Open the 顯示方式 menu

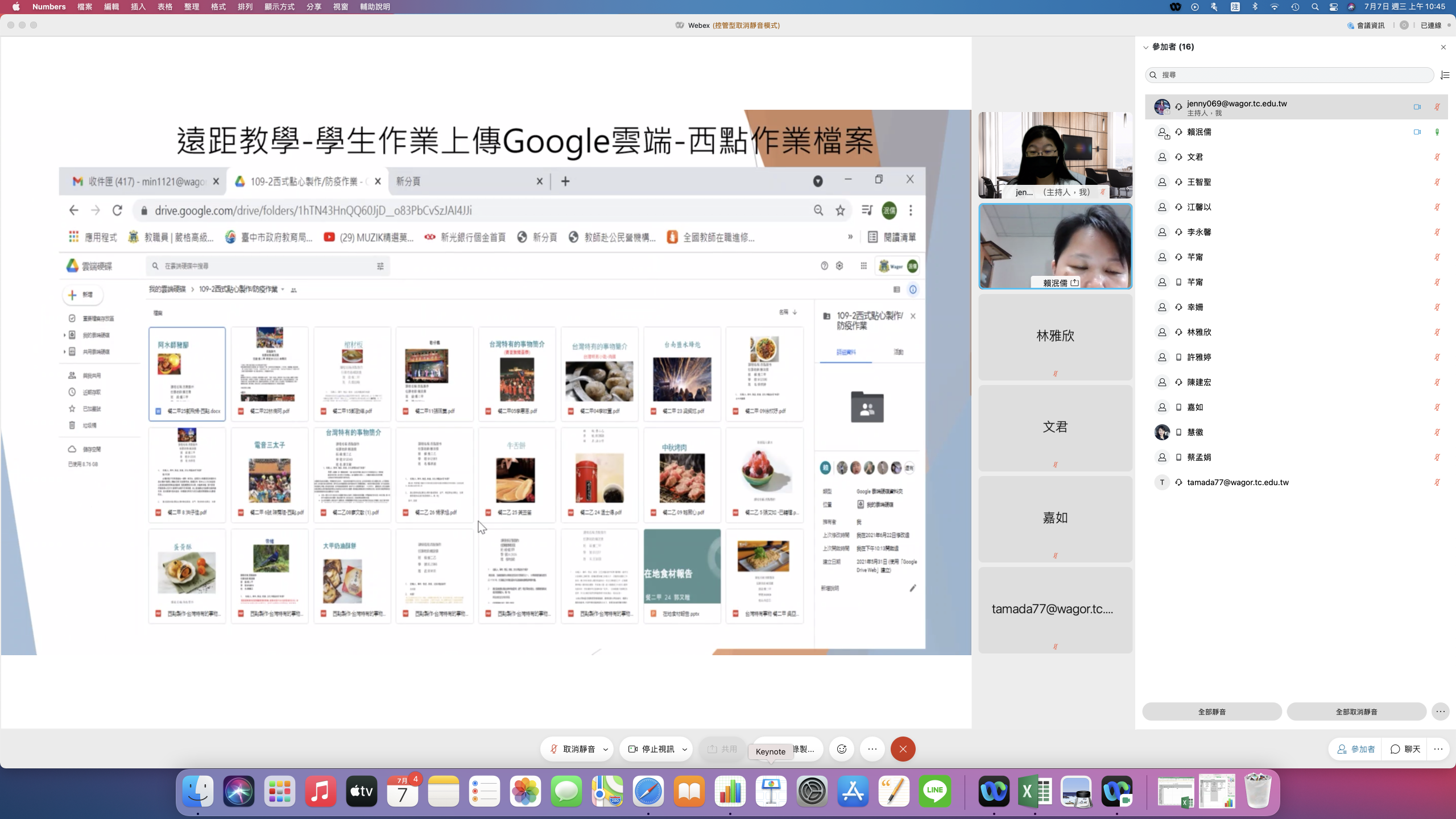tap(279, 7)
